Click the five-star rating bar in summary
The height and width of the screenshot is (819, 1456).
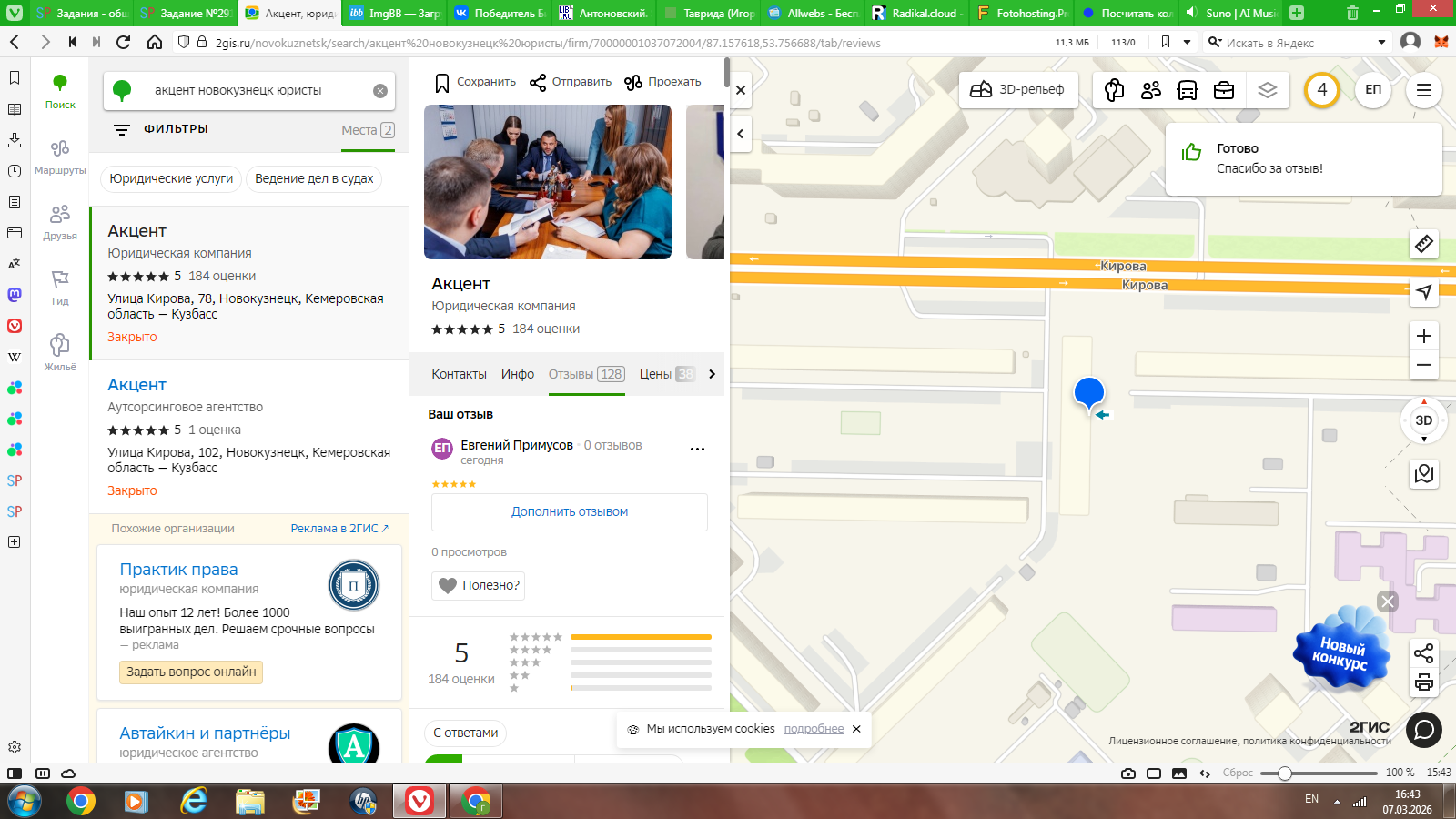click(641, 637)
